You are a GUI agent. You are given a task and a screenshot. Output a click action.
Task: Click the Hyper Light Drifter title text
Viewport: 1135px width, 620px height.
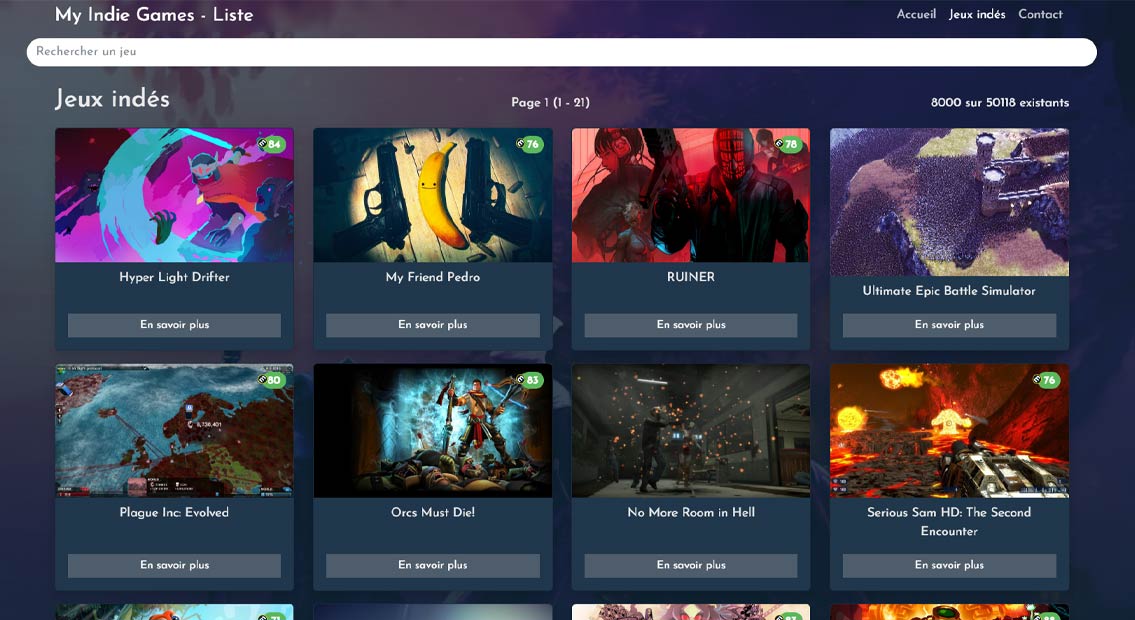[x=174, y=277]
